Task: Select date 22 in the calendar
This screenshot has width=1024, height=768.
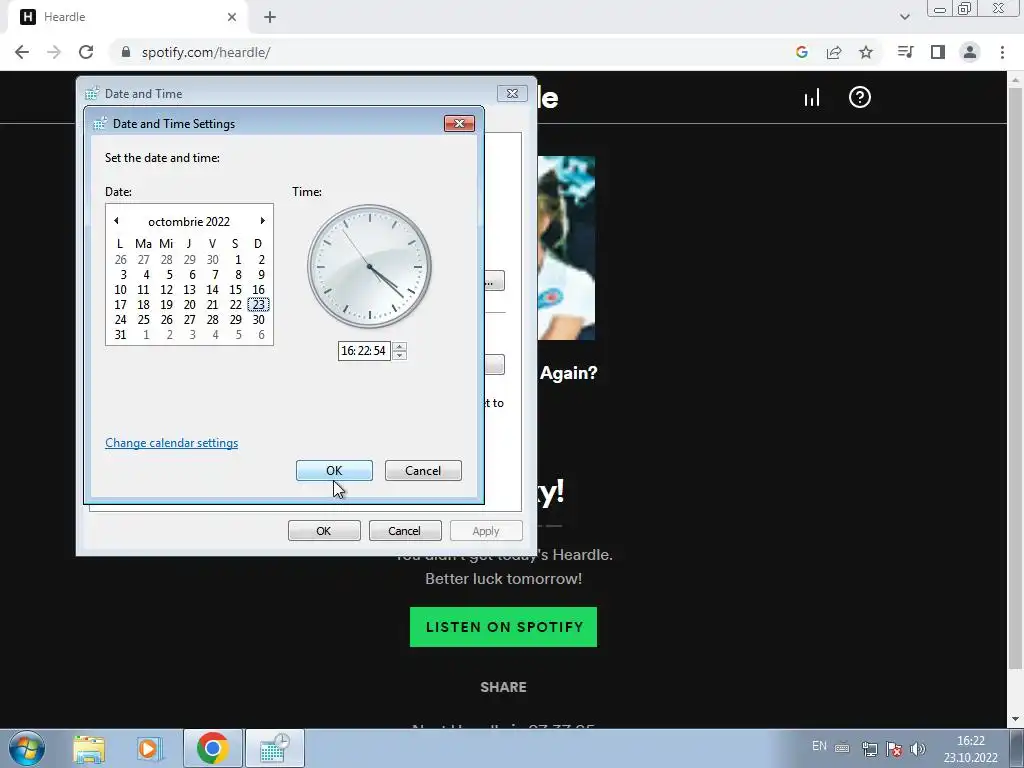Action: point(235,304)
